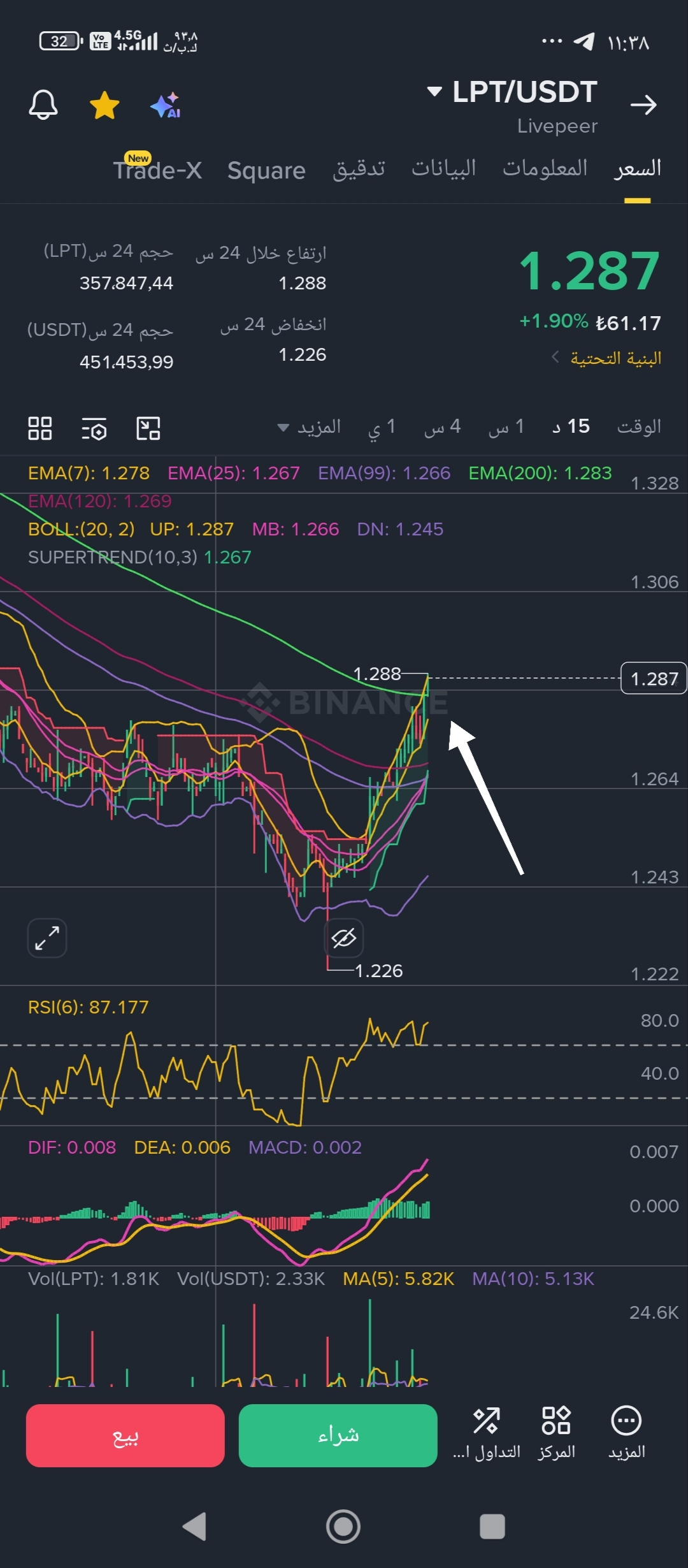Tap the price alert bell icon
The height and width of the screenshot is (1568, 688).
(43, 105)
